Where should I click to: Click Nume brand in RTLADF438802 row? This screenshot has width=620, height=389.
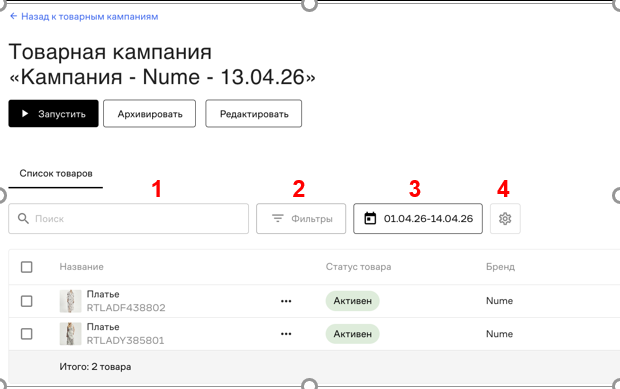[499, 301]
